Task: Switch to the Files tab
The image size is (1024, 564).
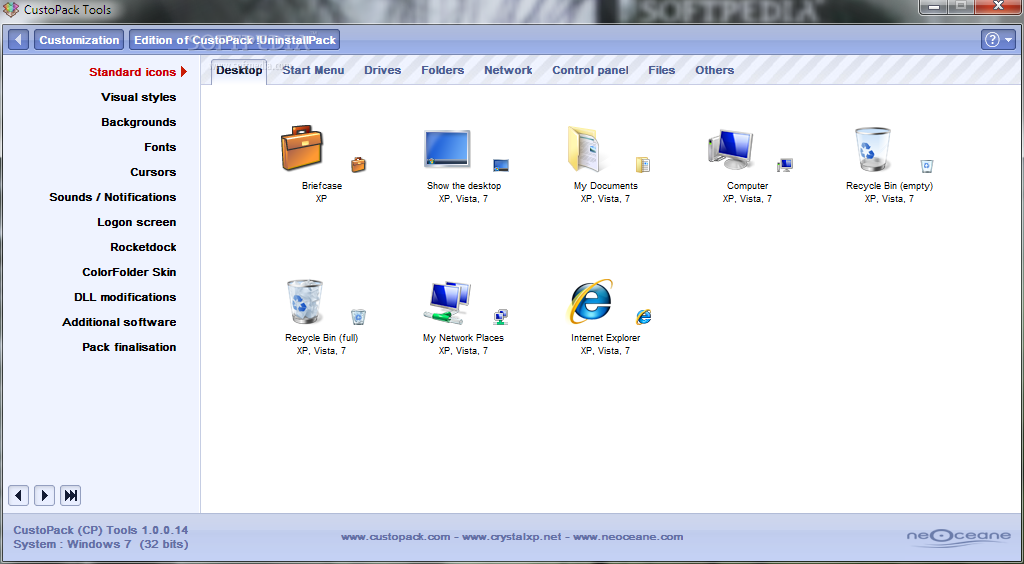Action: tap(662, 70)
